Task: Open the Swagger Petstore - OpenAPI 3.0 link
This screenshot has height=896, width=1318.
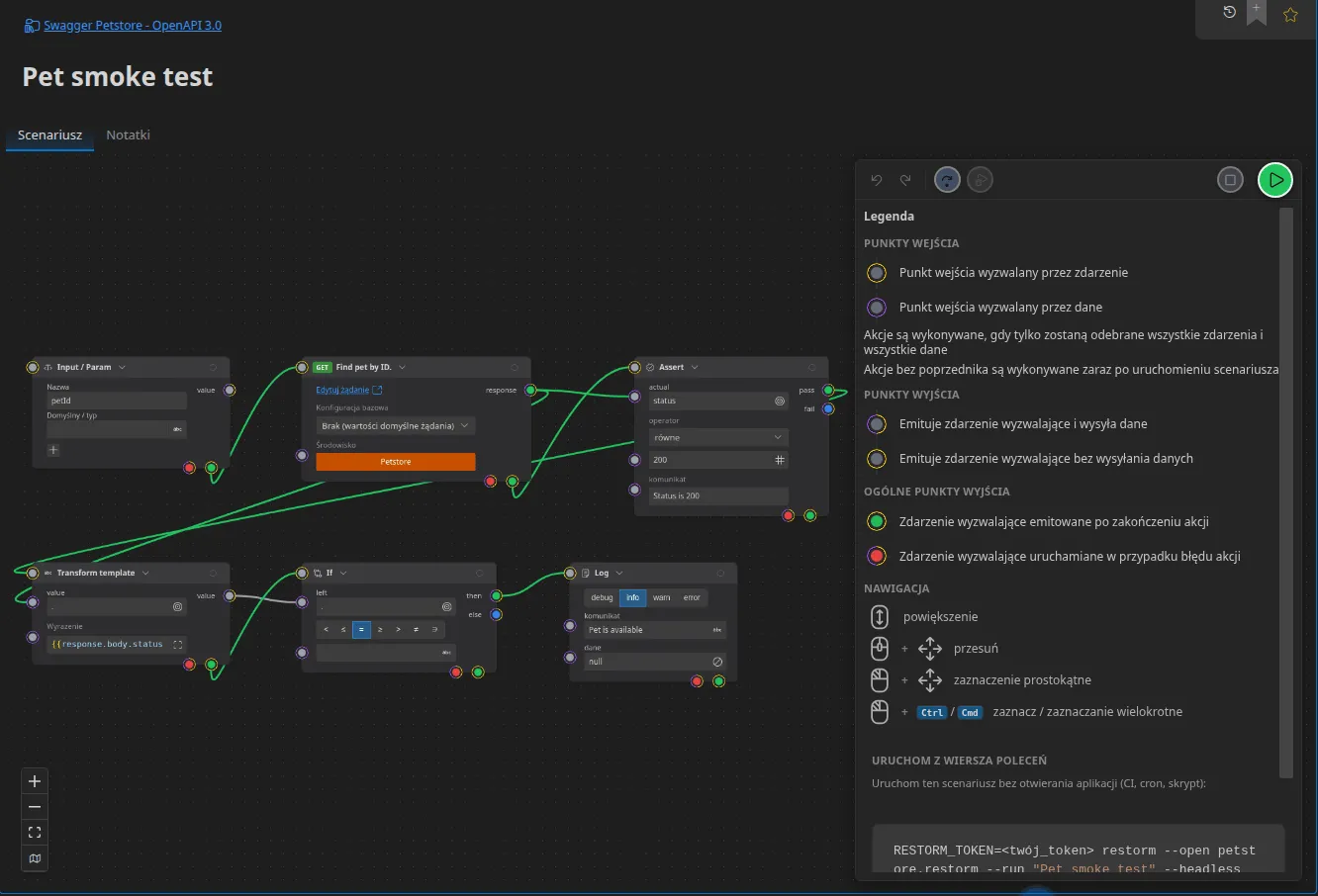Action: pos(133,26)
